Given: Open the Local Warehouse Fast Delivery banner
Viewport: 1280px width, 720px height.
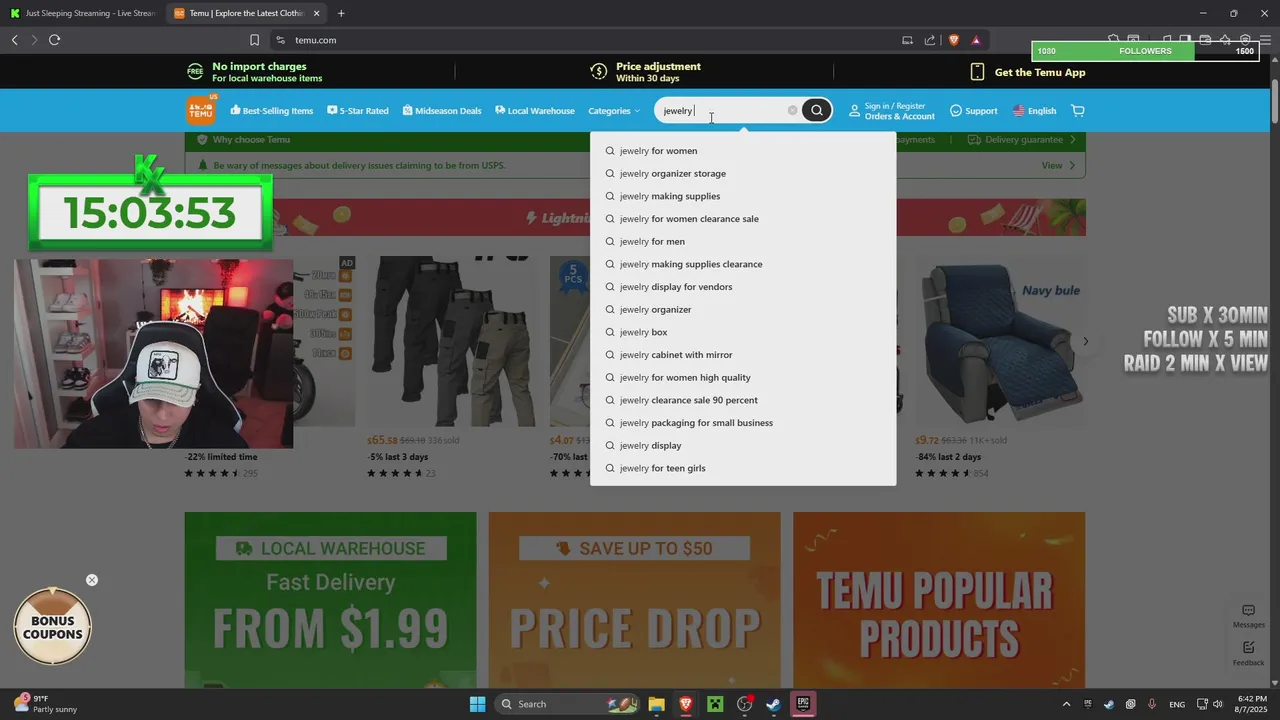Looking at the screenshot, I should point(330,600).
